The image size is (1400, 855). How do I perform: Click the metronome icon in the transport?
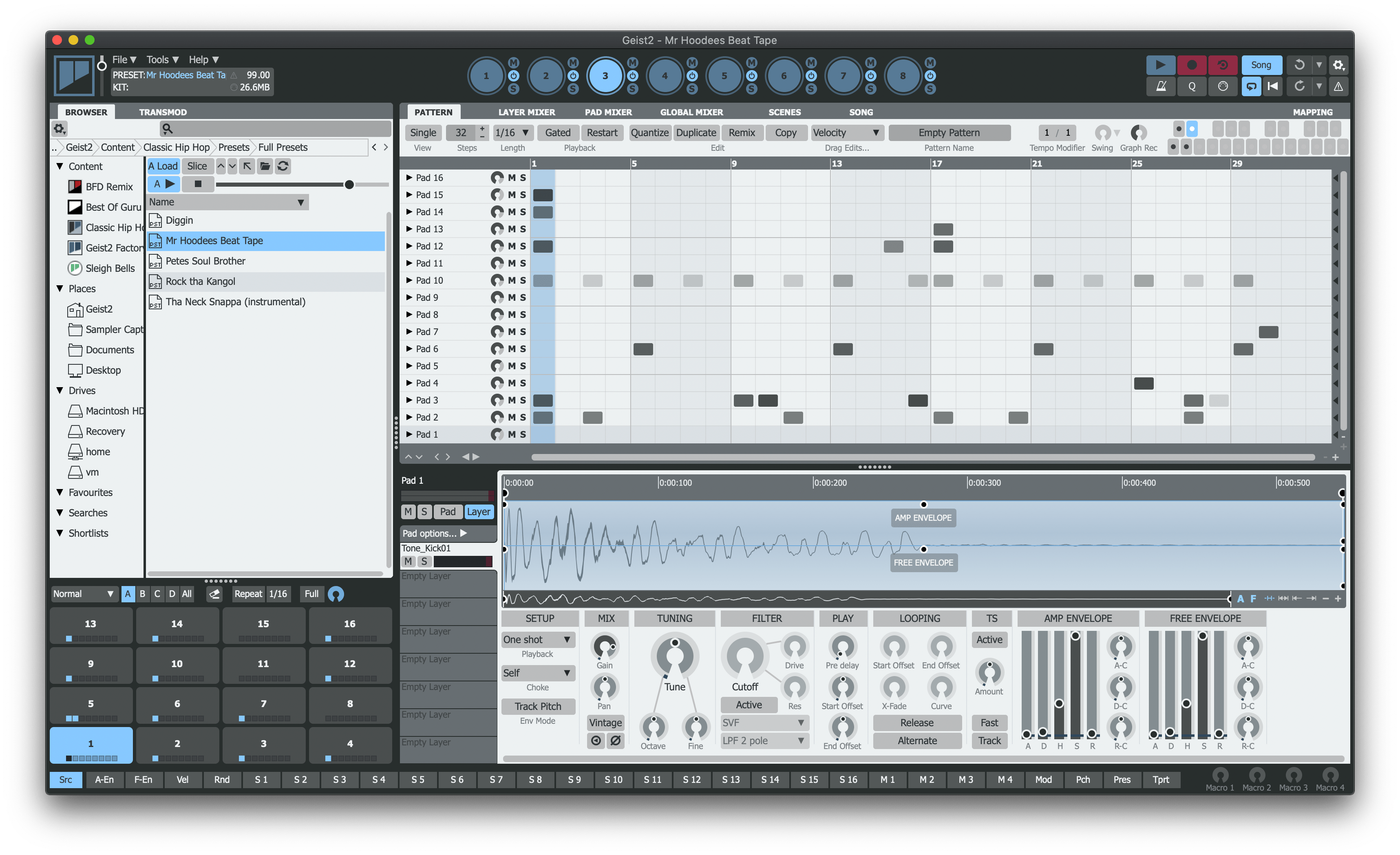1162,86
